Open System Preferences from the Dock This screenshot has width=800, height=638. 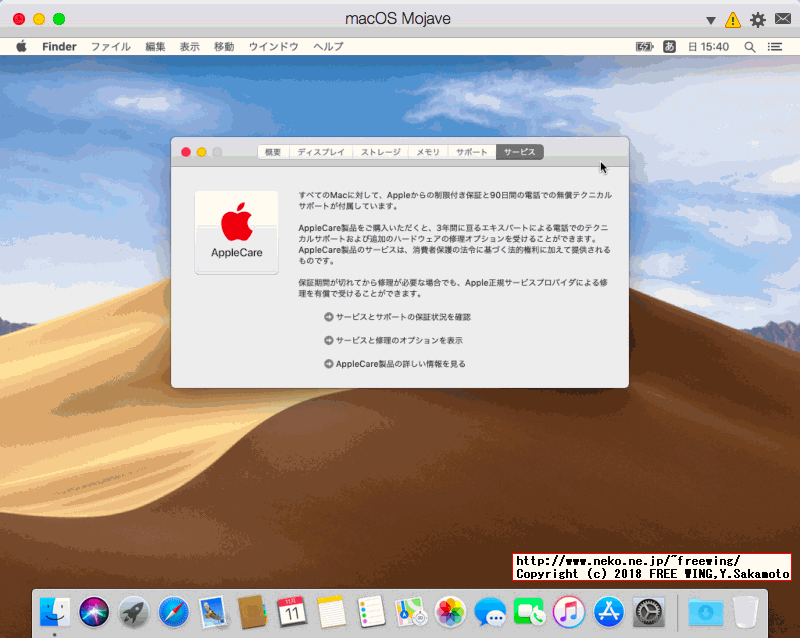[x=648, y=613]
